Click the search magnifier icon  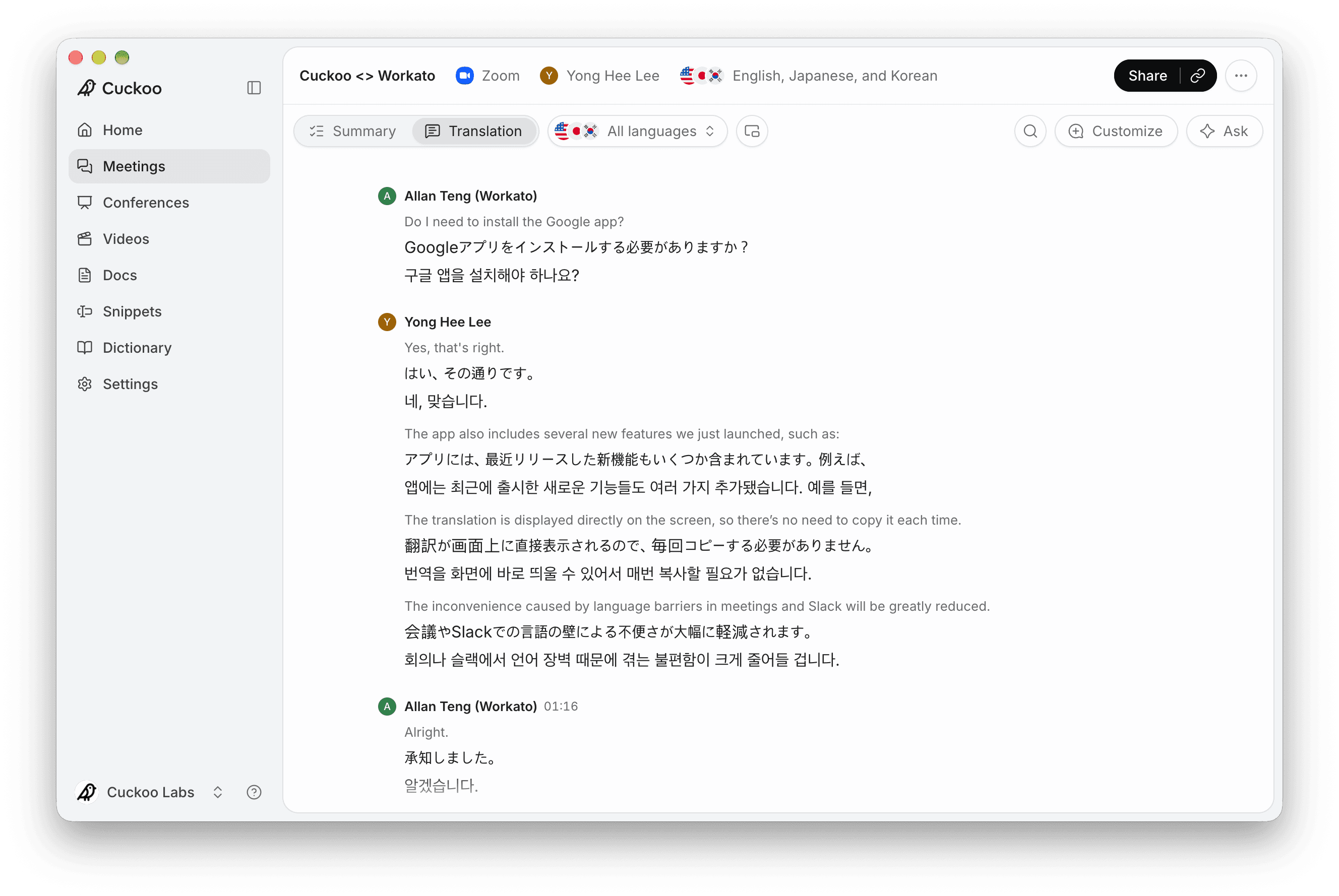(x=1030, y=131)
